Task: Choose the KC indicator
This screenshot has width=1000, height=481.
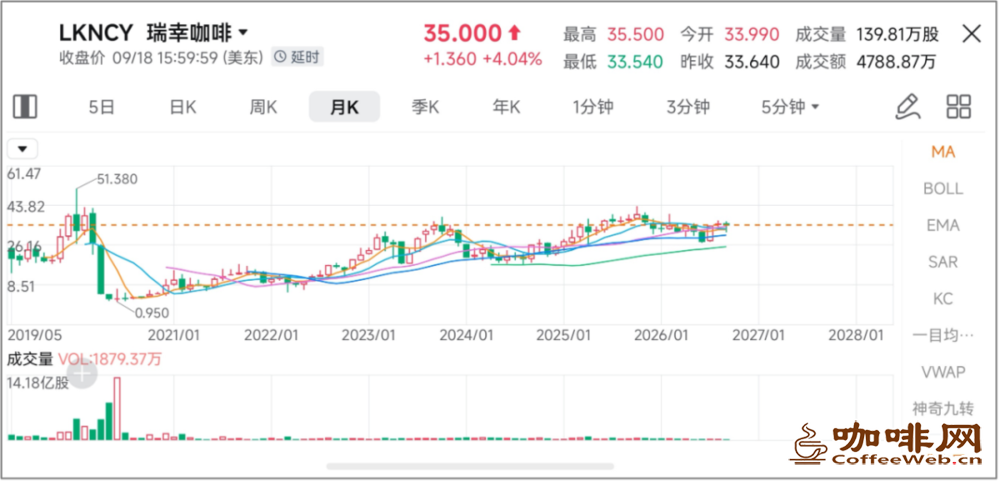Action: (x=943, y=298)
